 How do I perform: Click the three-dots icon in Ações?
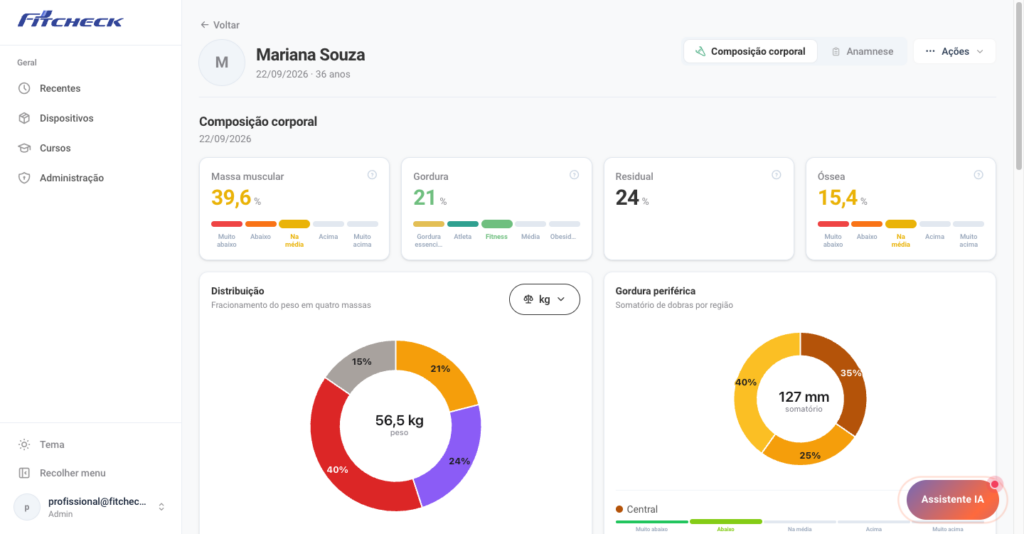(x=930, y=51)
